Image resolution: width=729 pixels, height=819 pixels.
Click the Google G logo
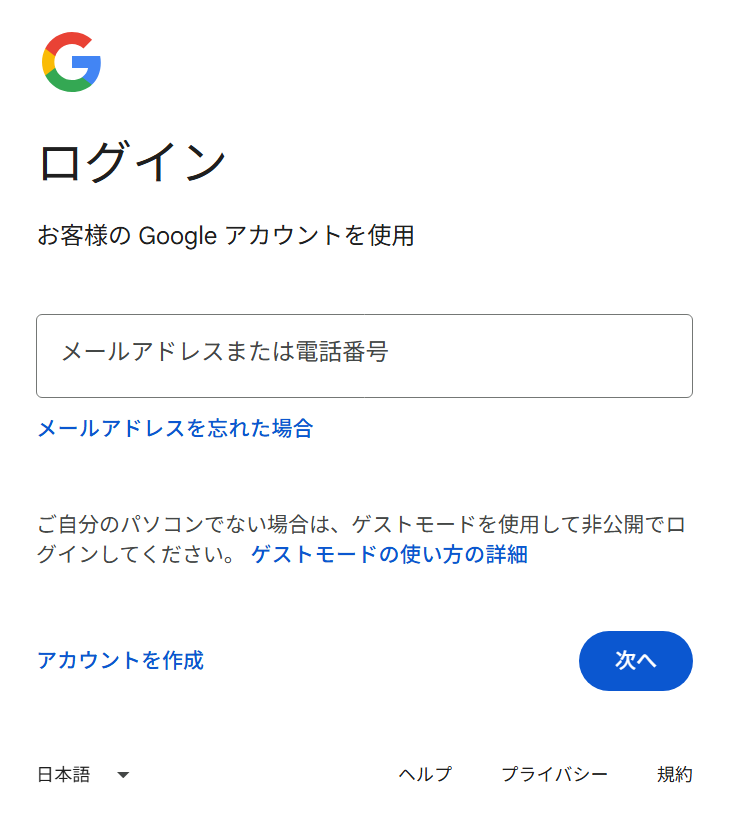click(x=71, y=62)
